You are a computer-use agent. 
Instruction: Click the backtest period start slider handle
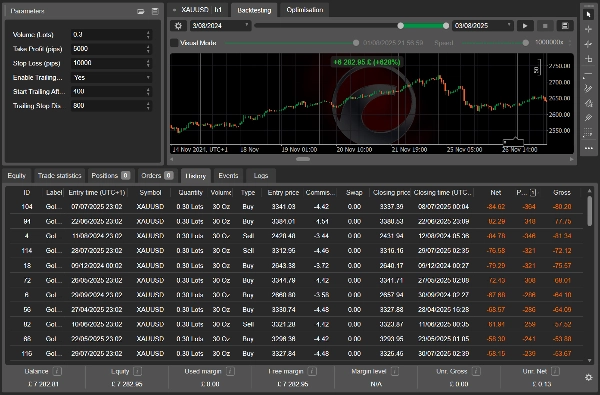400,26
